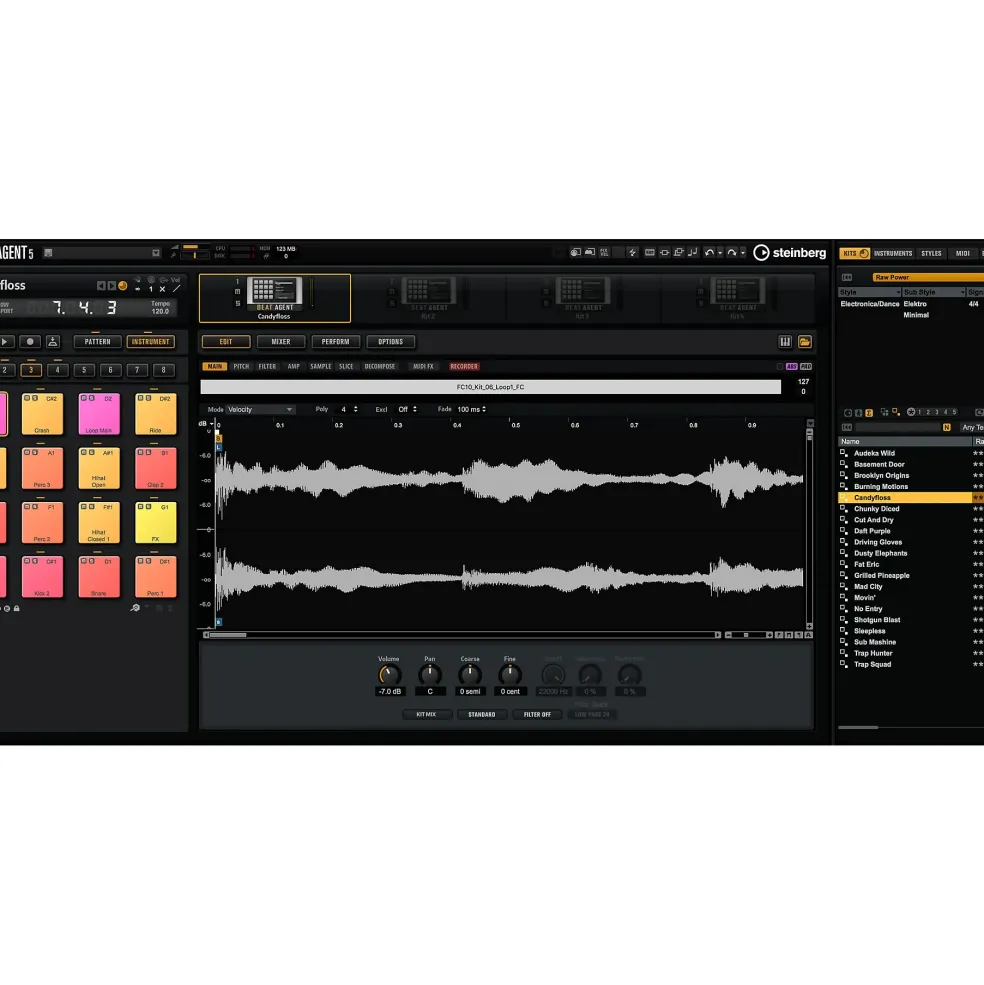
Task: Click the redo arrow icon
Action: (x=732, y=253)
